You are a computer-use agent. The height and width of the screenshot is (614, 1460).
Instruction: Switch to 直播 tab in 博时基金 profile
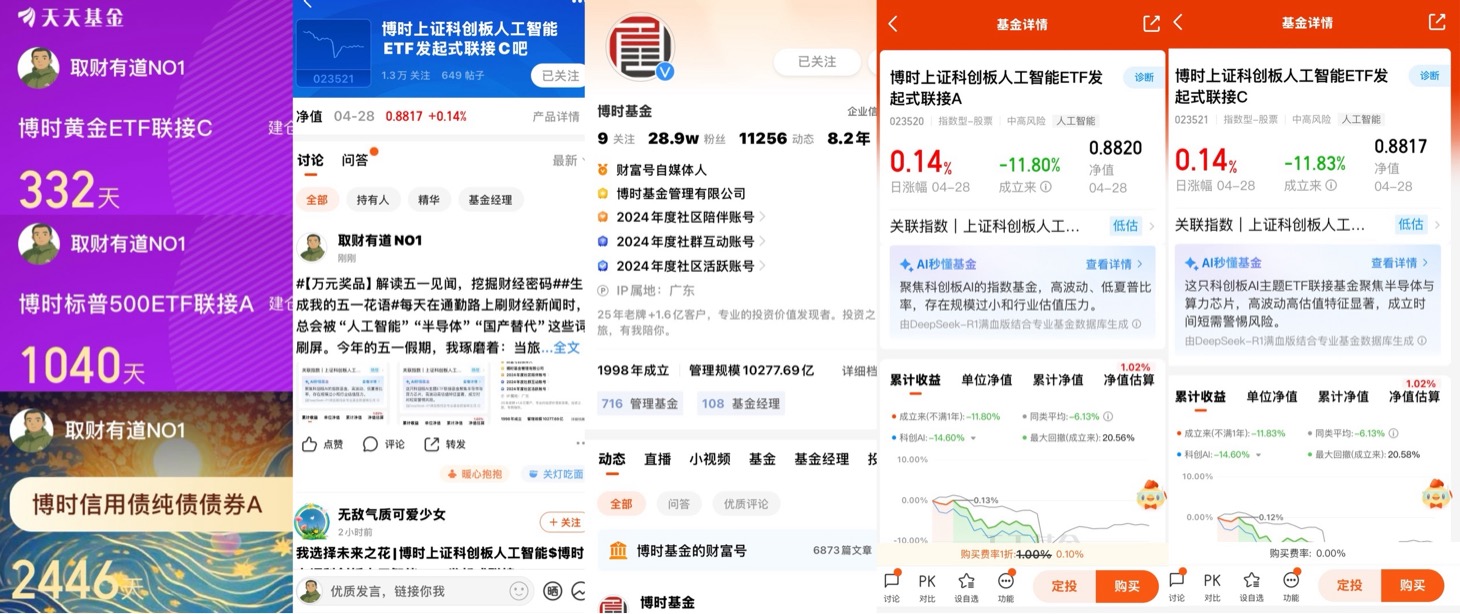(657, 459)
